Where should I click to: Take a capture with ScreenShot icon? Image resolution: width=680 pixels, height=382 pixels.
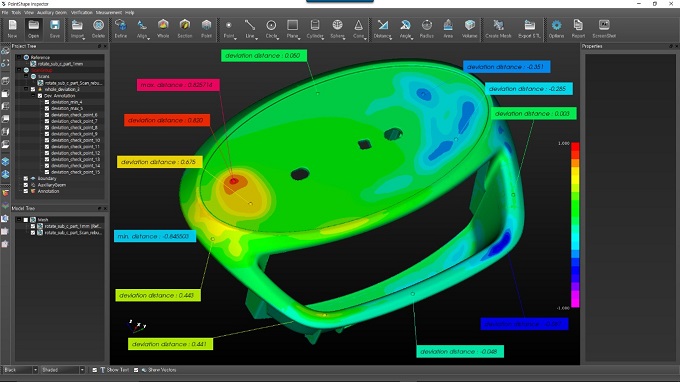[x=604, y=29]
